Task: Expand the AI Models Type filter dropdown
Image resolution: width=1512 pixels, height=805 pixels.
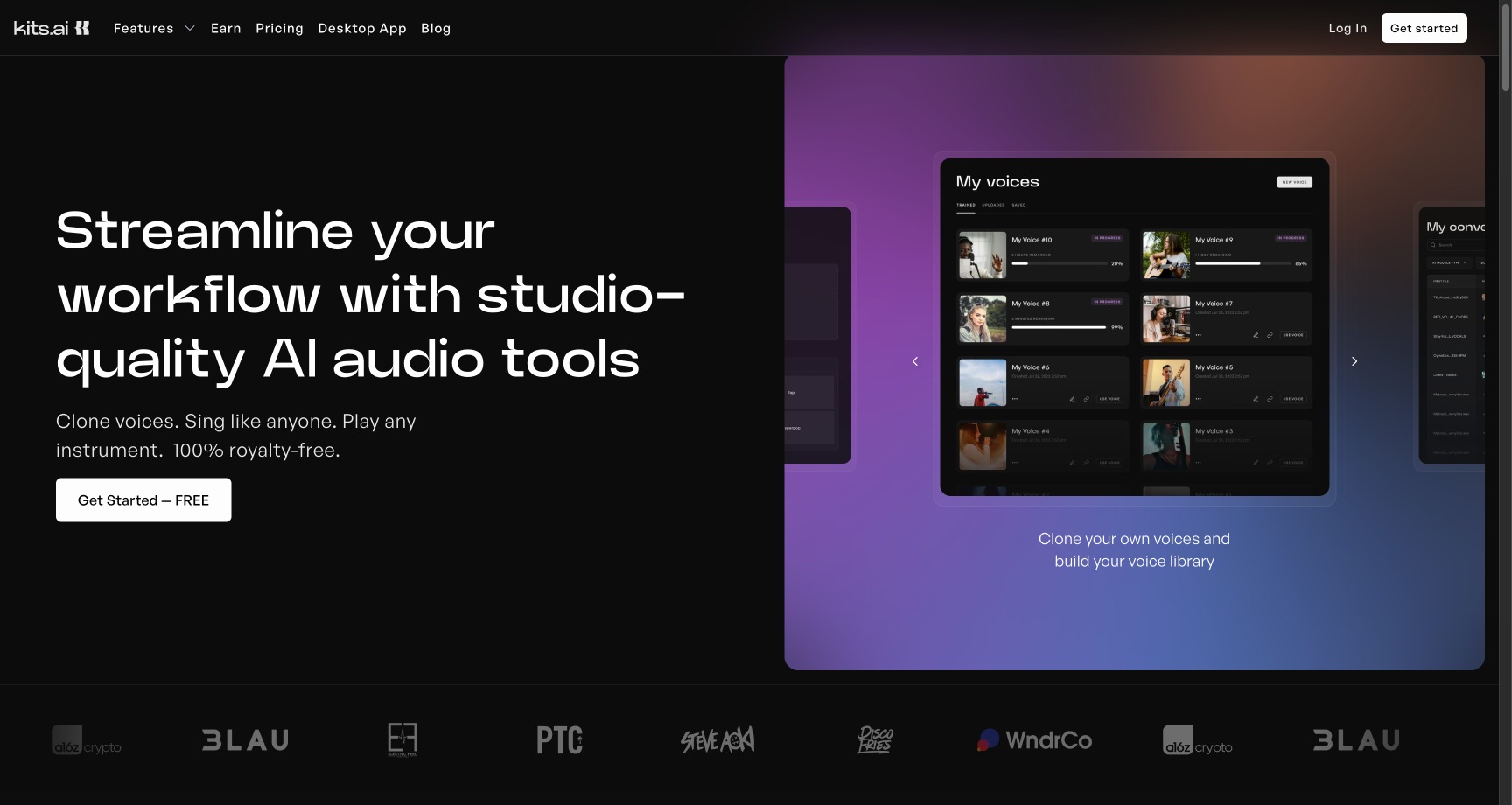Action: pos(1449,263)
